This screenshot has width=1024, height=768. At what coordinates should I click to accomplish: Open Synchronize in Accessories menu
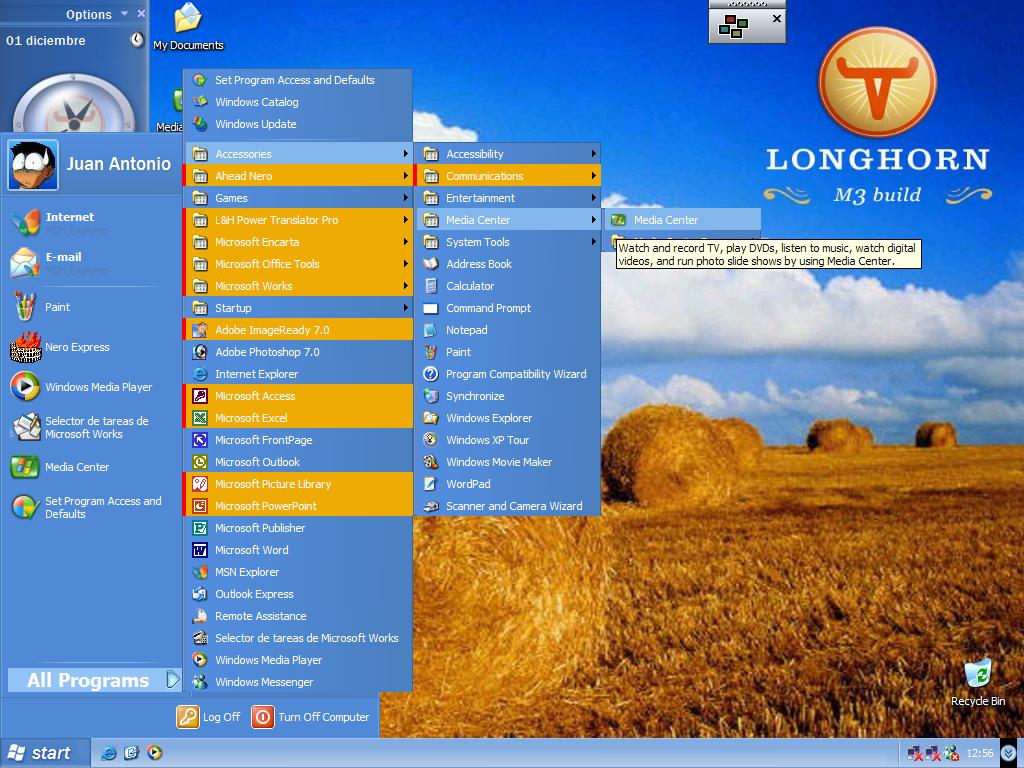(508, 396)
